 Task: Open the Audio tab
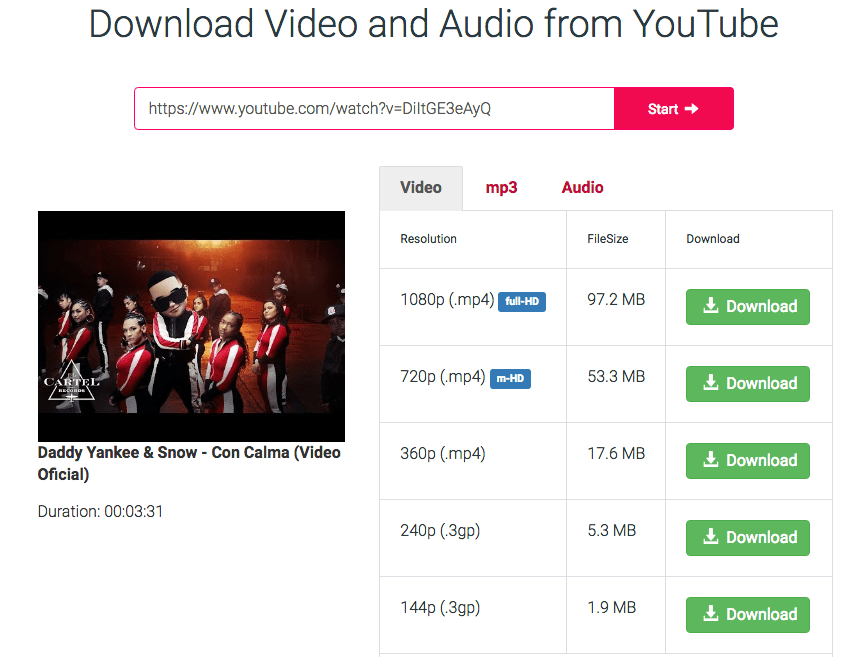coord(582,188)
